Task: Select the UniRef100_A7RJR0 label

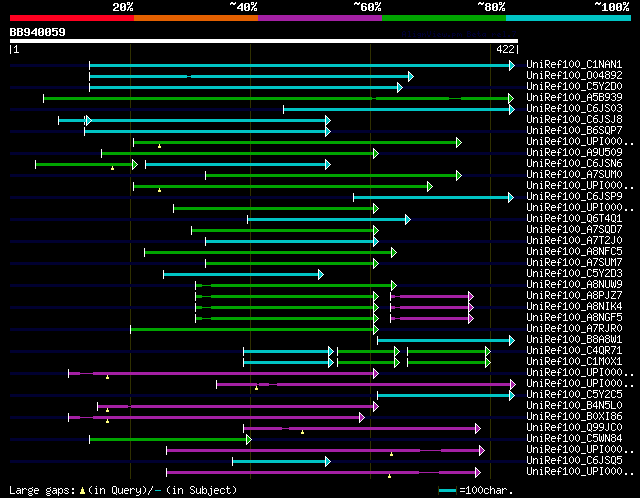Action: pyautogui.click(x=574, y=329)
